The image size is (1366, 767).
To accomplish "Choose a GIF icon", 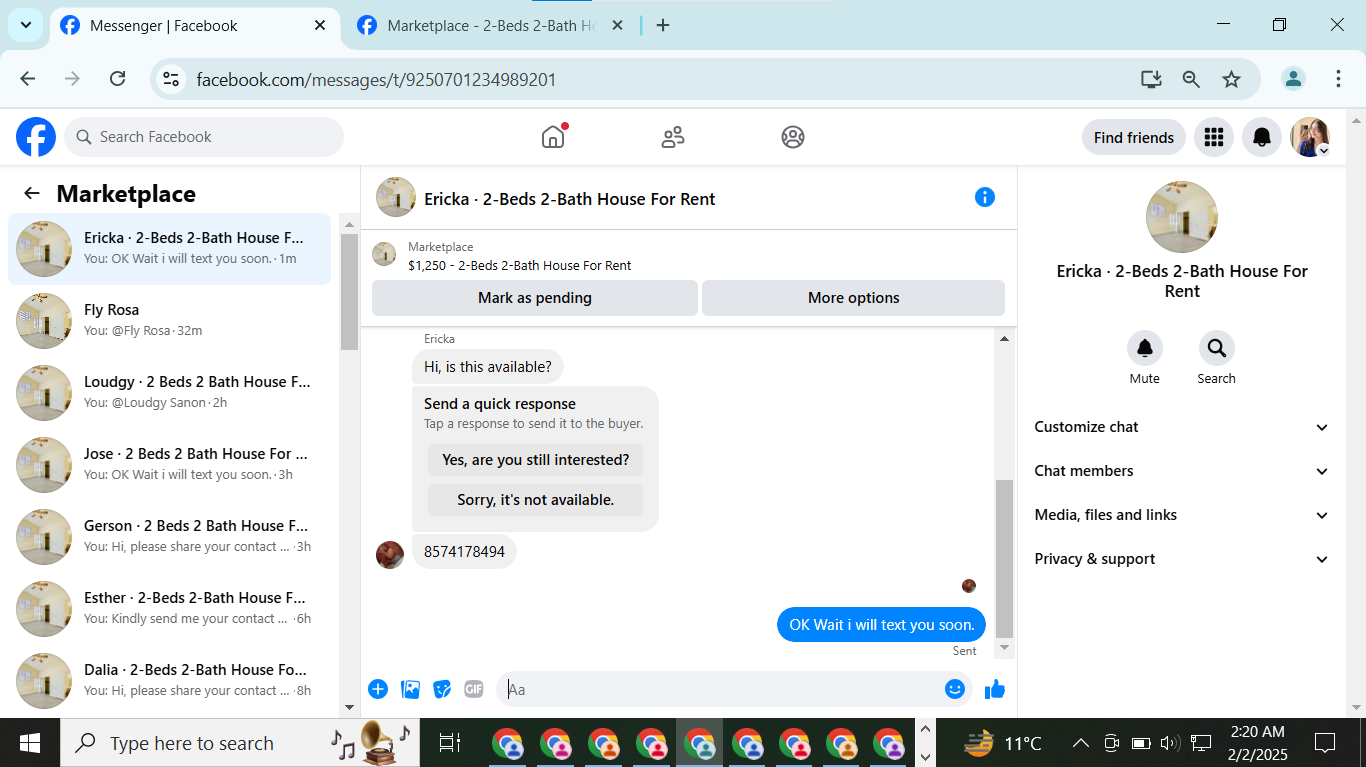I will 474,689.
